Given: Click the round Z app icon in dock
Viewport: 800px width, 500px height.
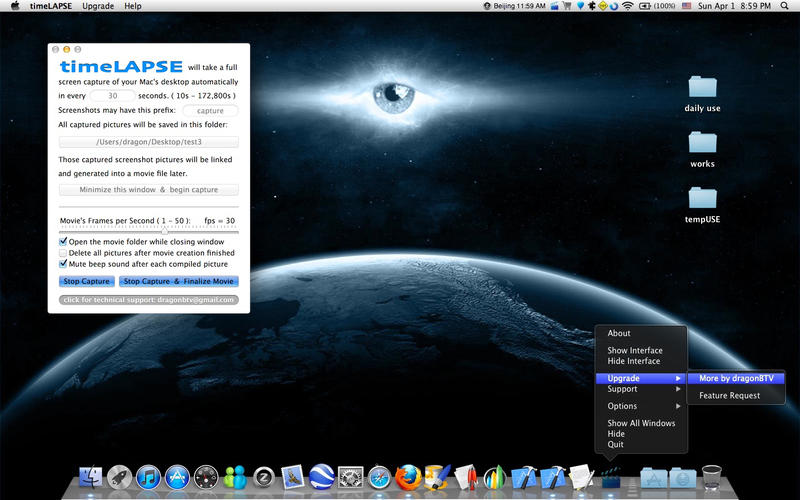Looking at the screenshot, I should coord(264,478).
